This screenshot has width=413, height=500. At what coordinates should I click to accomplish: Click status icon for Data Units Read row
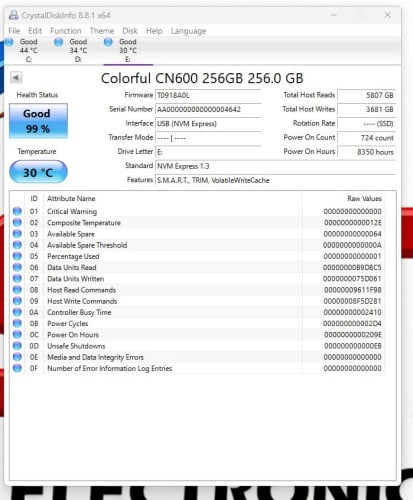coord(17,267)
